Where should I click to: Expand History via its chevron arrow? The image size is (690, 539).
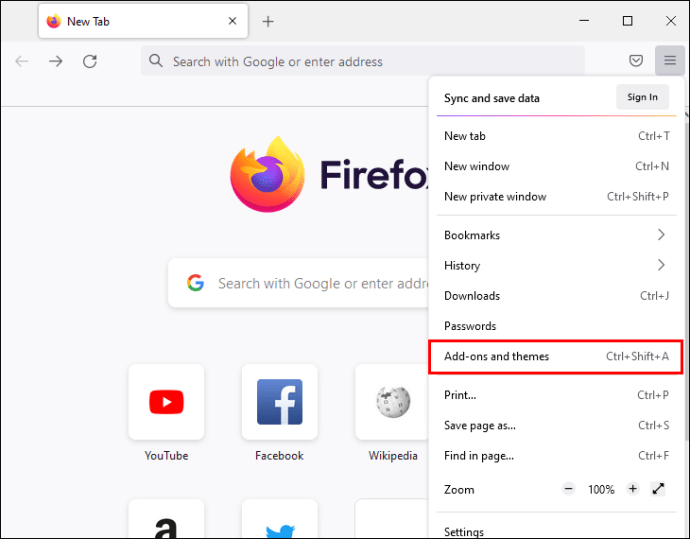(x=661, y=265)
